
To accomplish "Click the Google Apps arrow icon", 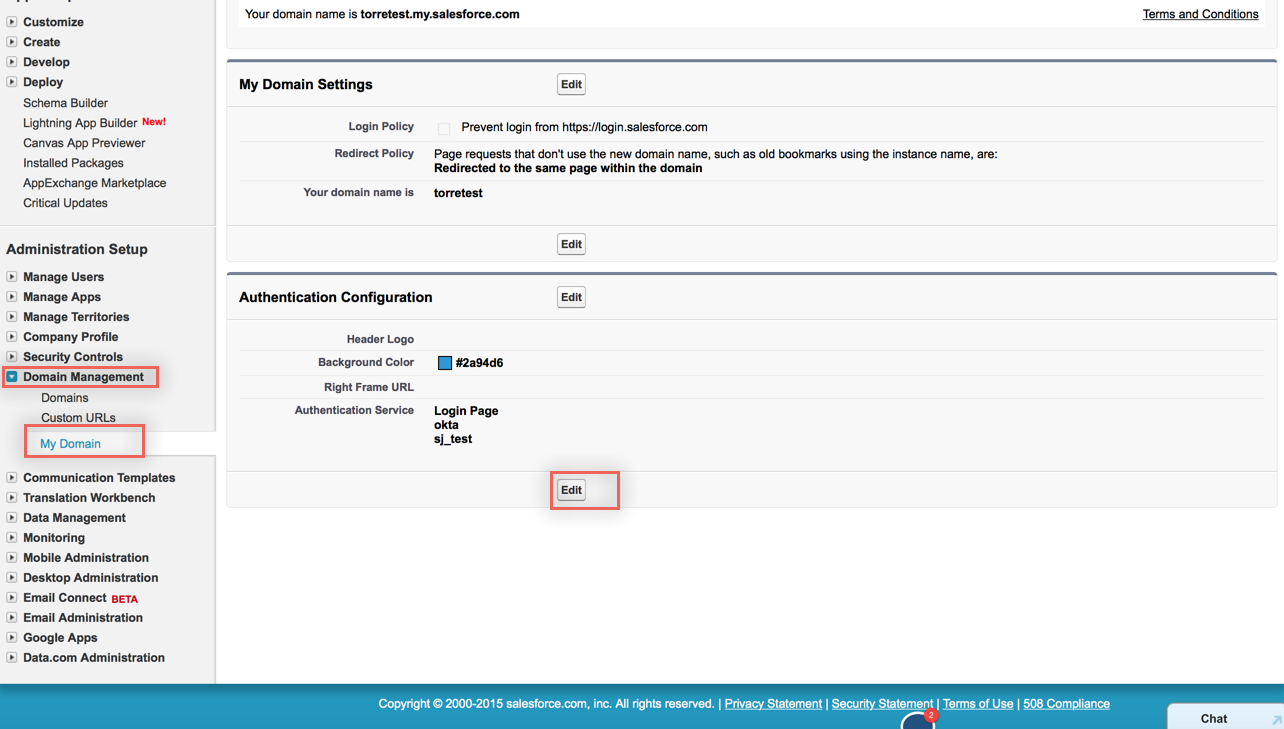I will coord(12,638).
